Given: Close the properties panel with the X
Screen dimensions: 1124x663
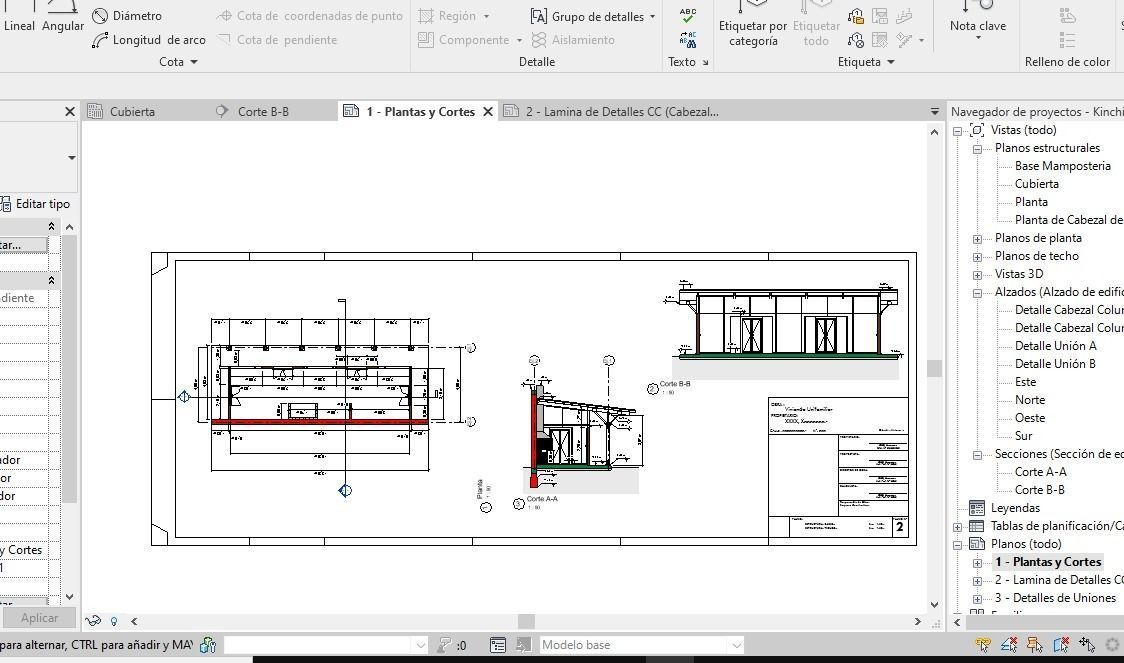Looking at the screenshot, I should coord(70,112).
